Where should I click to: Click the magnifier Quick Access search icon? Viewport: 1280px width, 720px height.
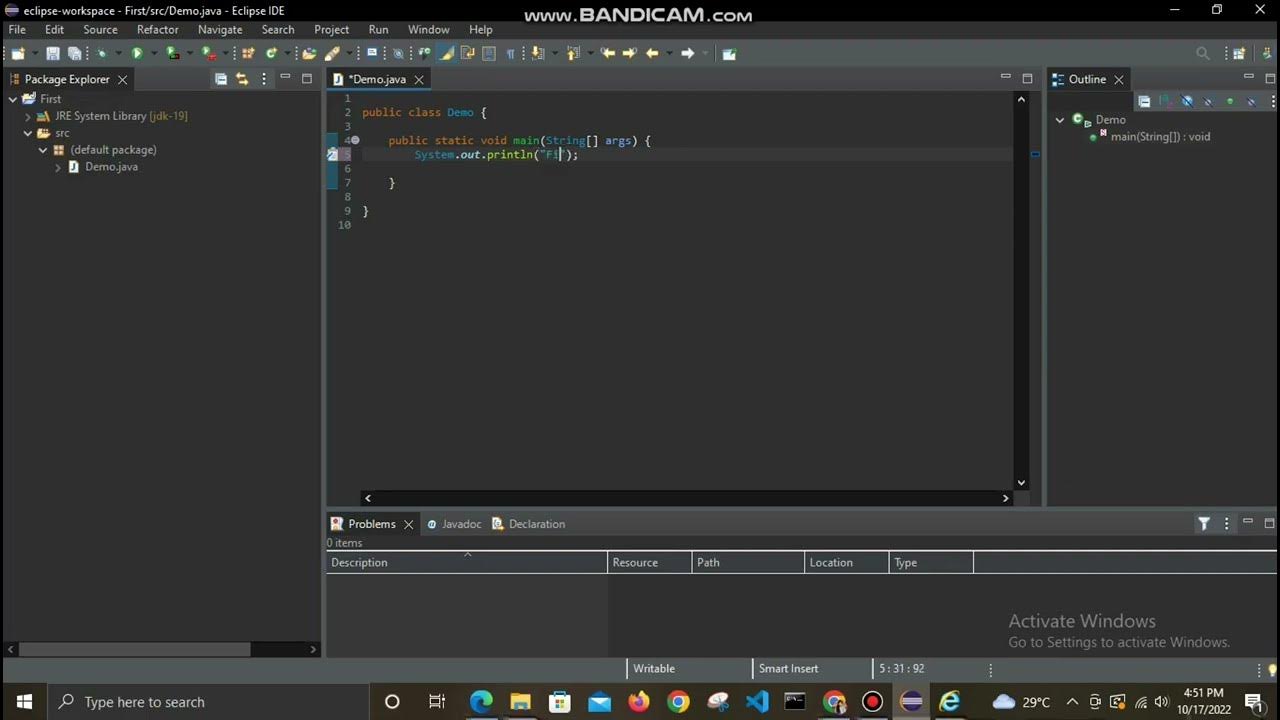1203,53
